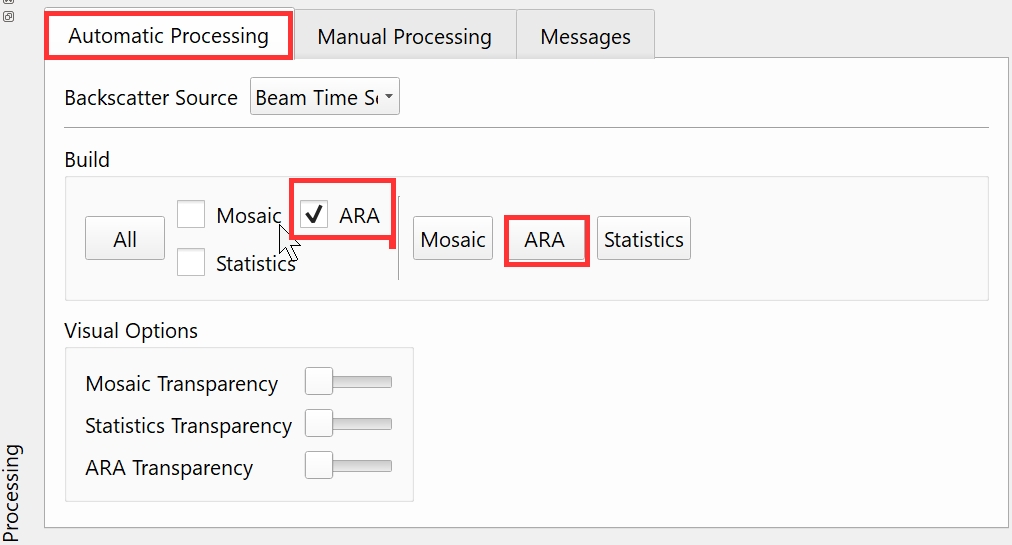Click the ARA build button
The height and width of the screenshot is (545, 1012).
[x=545, y=240]
